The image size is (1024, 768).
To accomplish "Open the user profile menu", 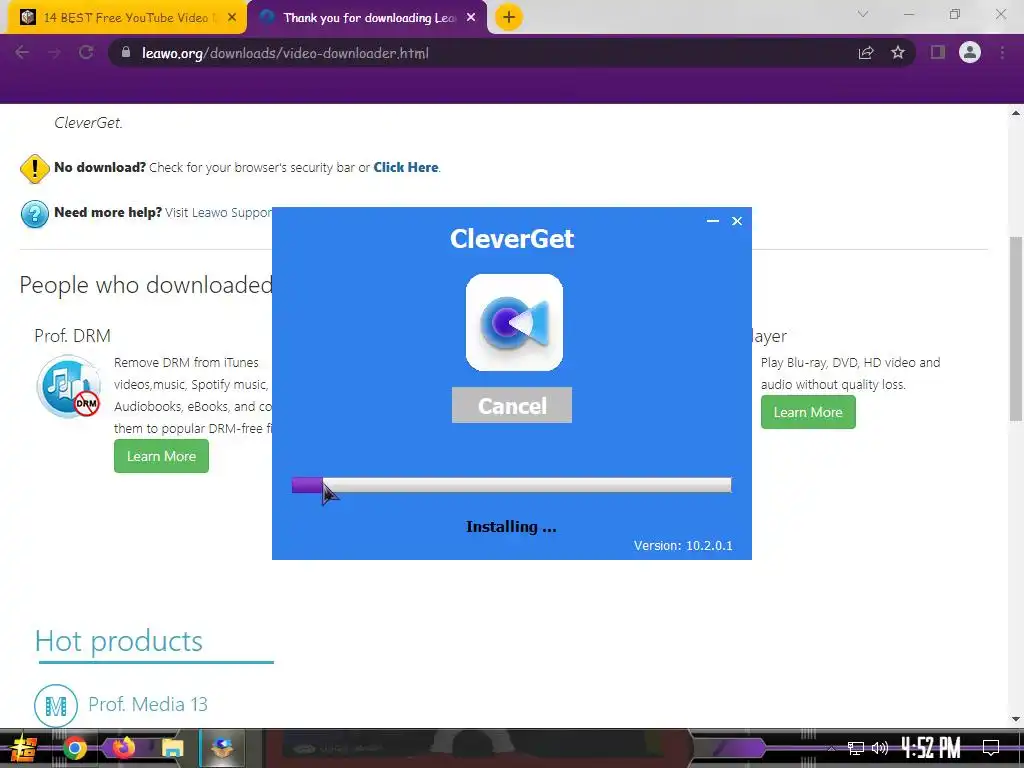I will coord(970,52).
